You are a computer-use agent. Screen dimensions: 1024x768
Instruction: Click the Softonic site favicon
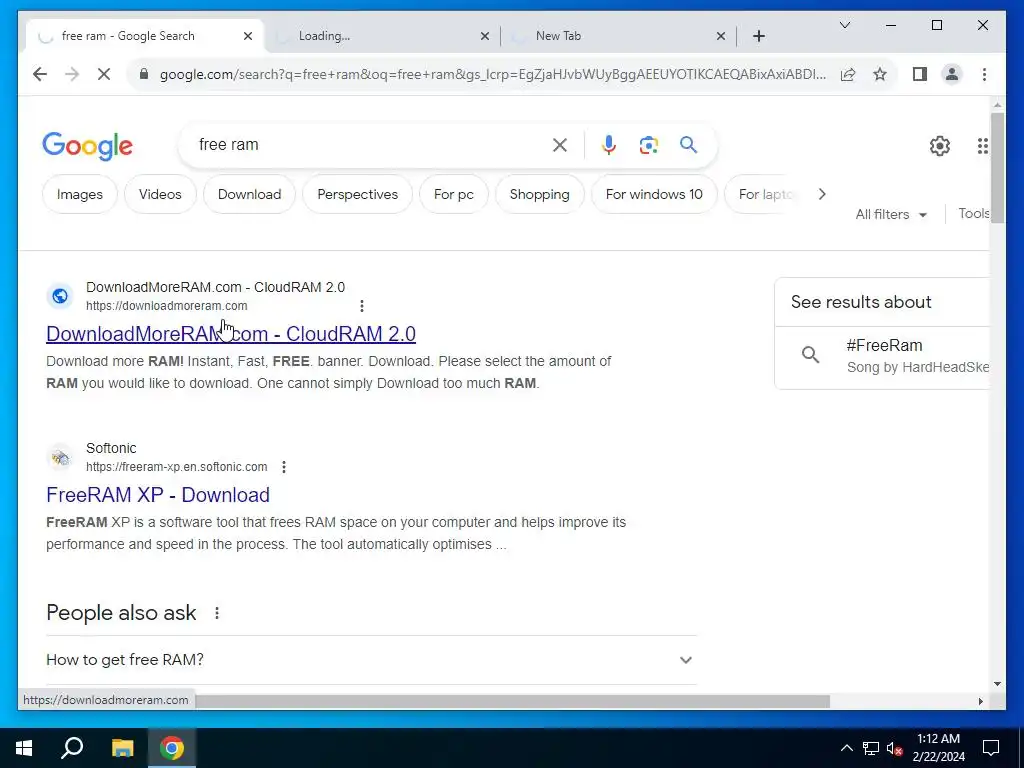[x=60, y=457]
